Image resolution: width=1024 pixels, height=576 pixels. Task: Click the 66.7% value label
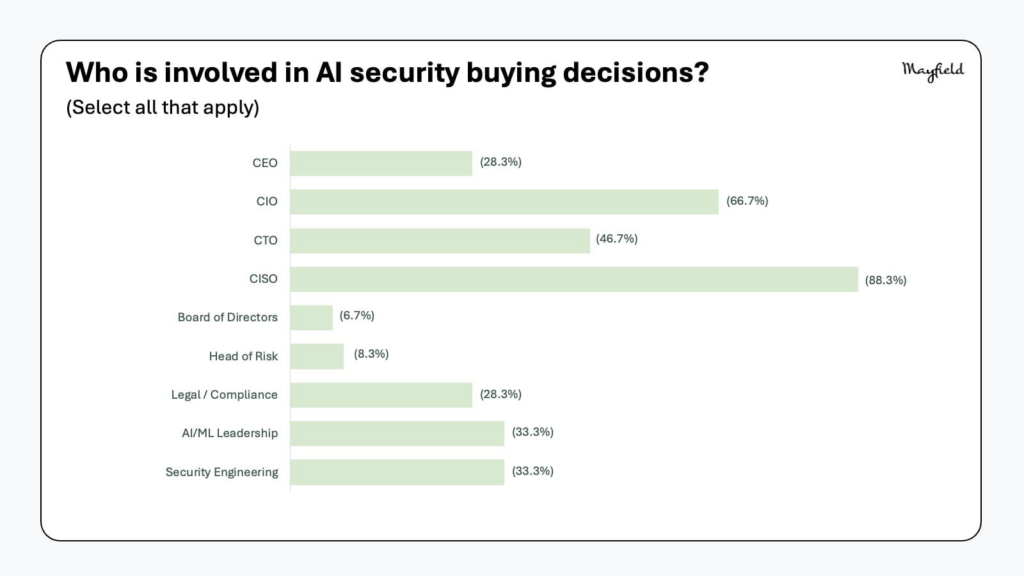[747, 201]
